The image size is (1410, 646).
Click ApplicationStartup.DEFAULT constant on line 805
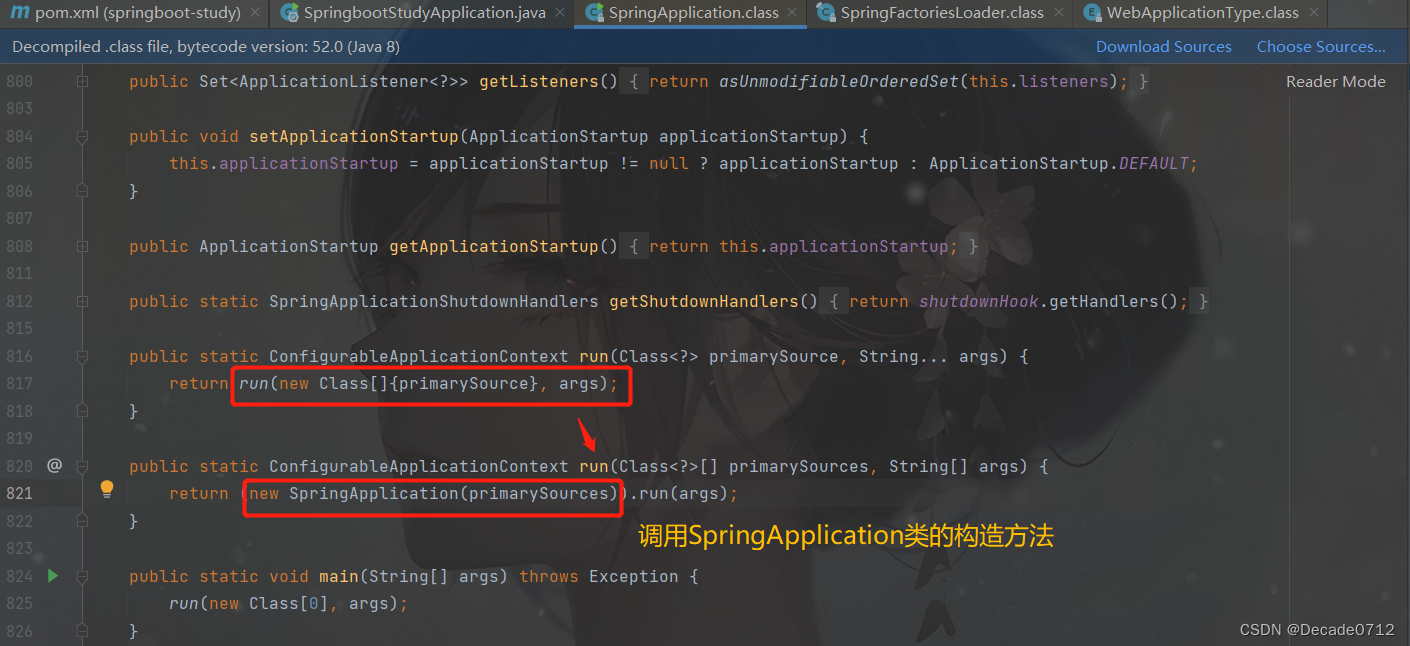(x=1059, y=163)
